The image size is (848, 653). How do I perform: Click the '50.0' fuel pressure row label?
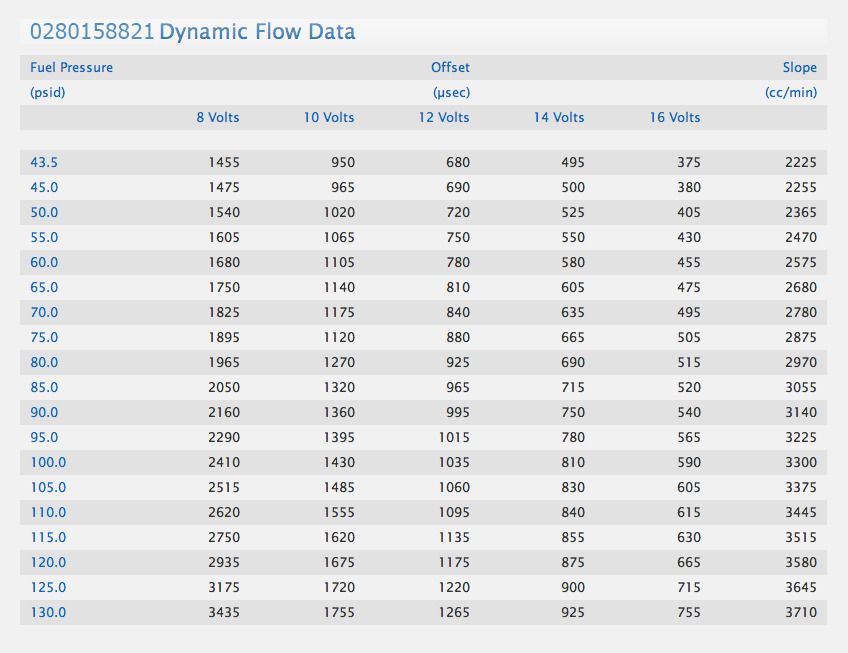tap(44, 212)
